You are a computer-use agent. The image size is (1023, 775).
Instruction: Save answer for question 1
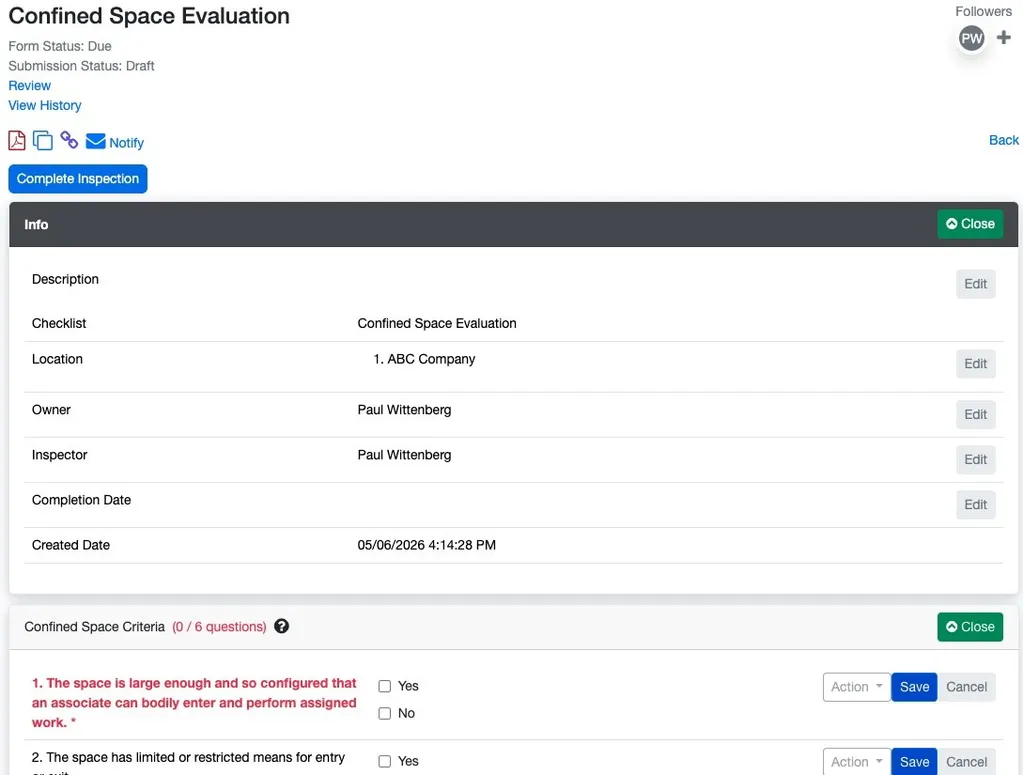click(x=914, y=687)
